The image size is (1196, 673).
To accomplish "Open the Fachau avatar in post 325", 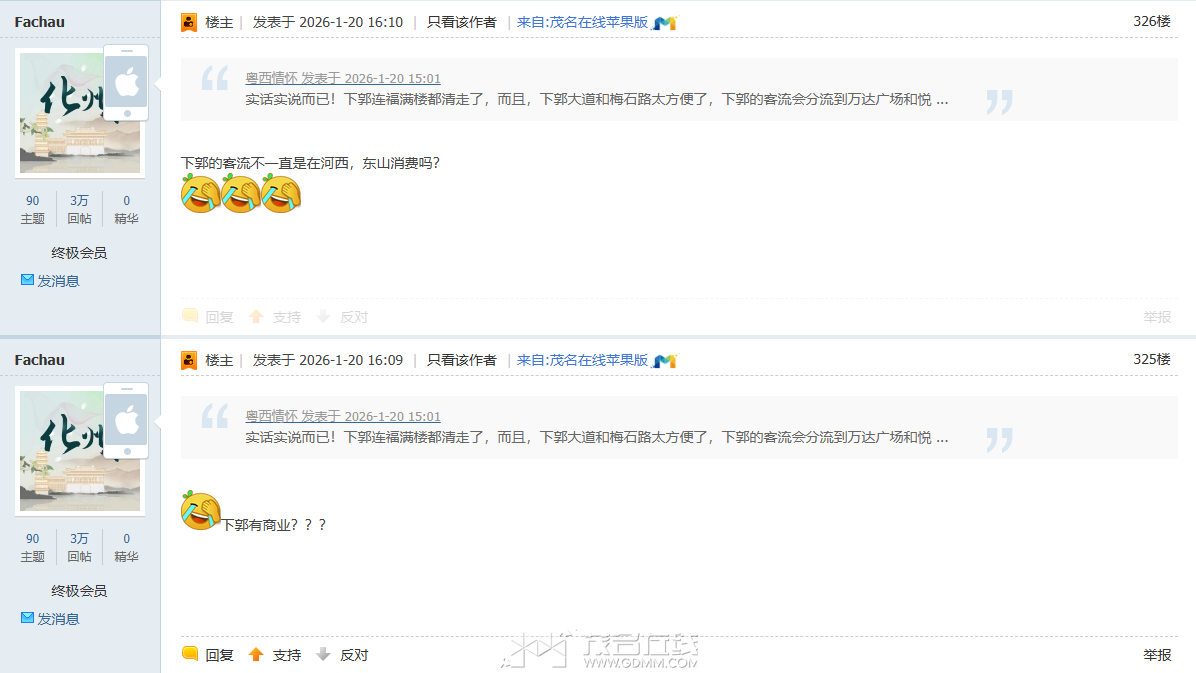I will (80, 451).
